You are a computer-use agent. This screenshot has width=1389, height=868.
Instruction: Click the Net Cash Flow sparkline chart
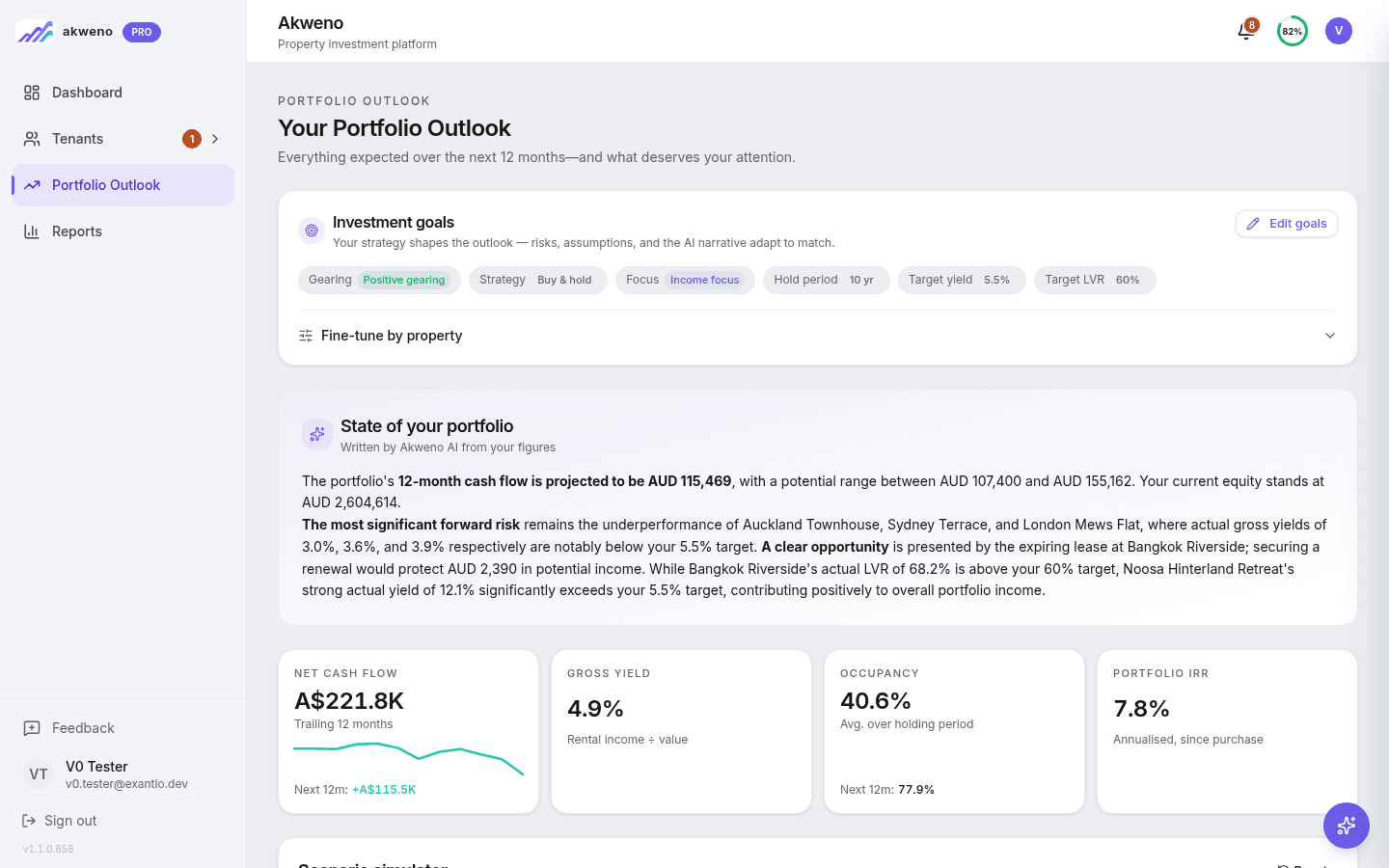pyautogui.click(x=409, y=758)
